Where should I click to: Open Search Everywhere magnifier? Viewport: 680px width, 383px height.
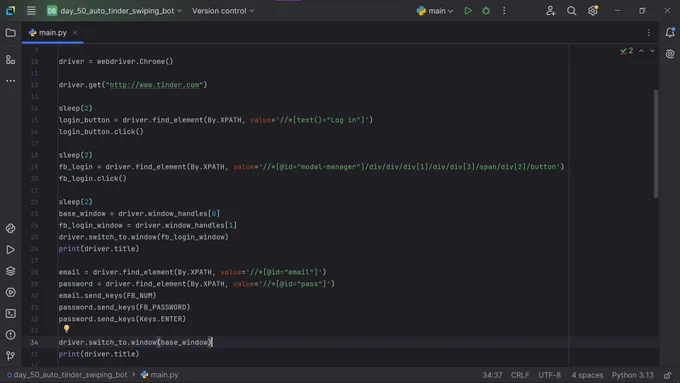pyautogui.click(x=572, y=11)
